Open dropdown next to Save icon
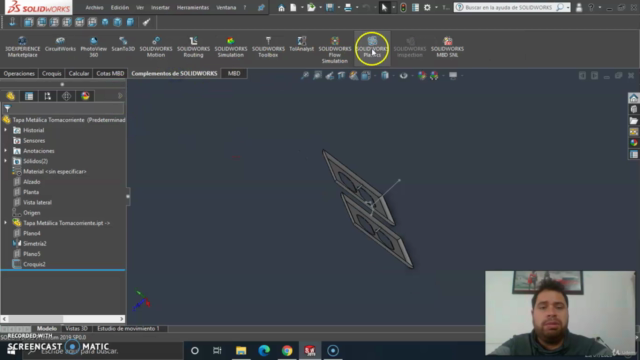The height and width of the screenshot is (360, 640). [x=339, y=7]
